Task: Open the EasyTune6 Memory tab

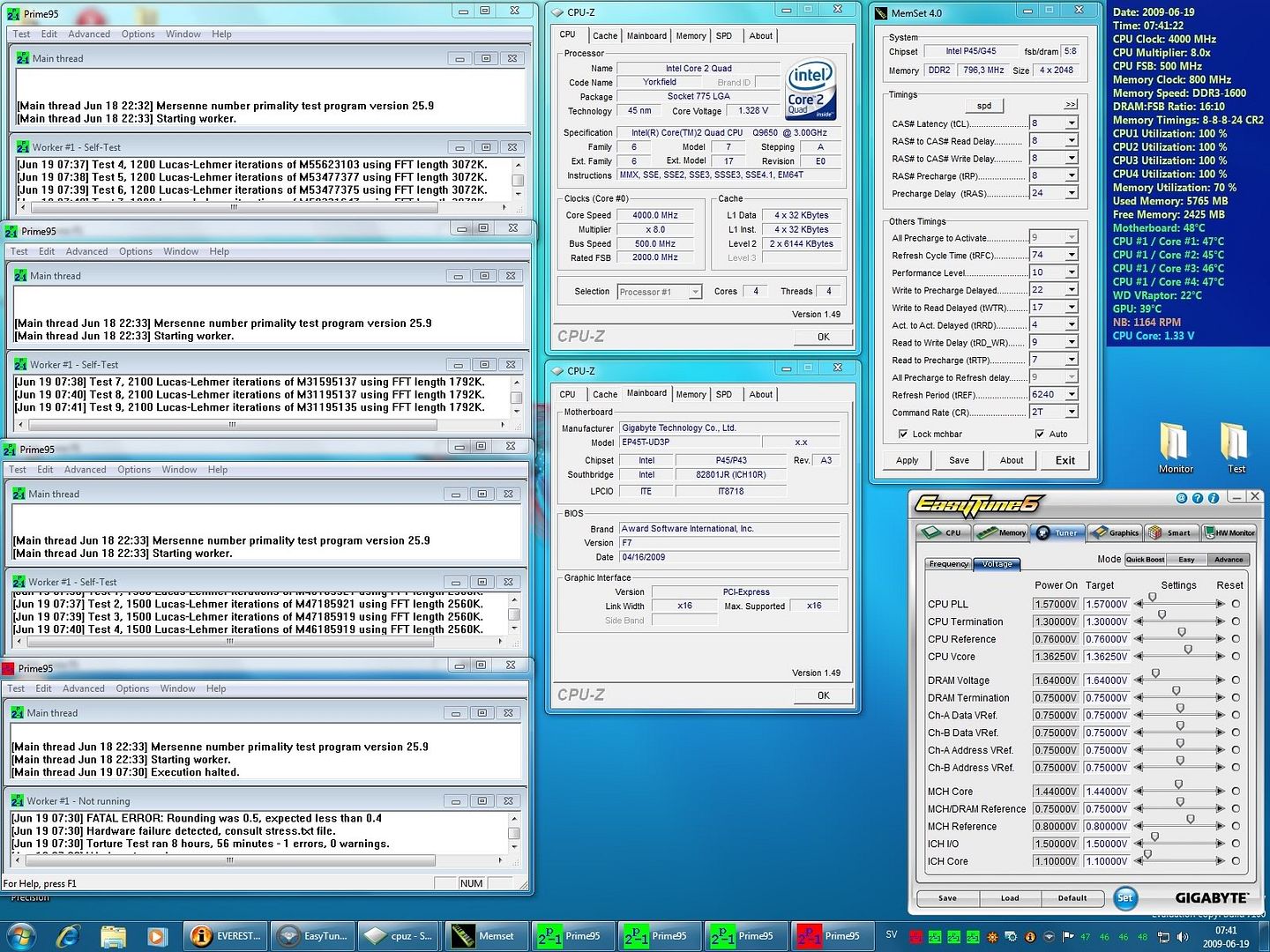Action: pyautogui.click(x=1000, y=532)
